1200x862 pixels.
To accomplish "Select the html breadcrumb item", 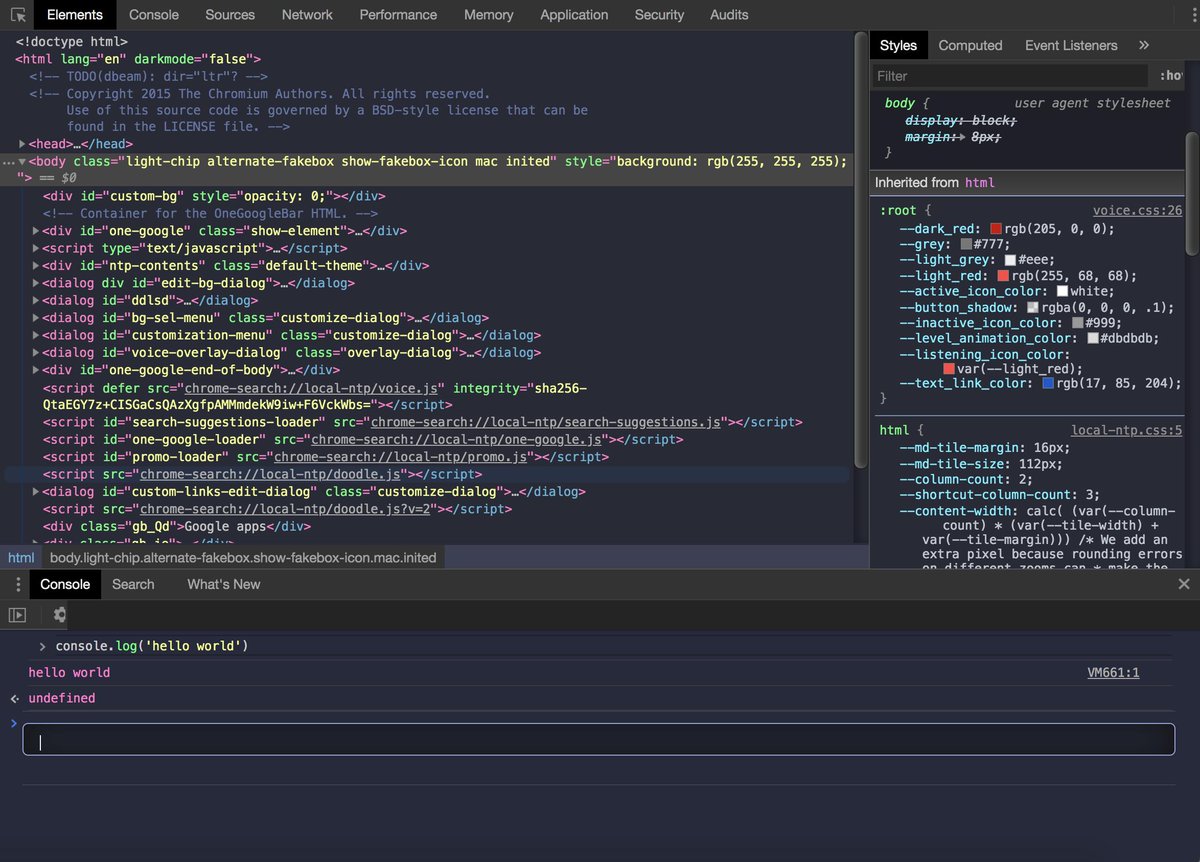I will point(21,558).
